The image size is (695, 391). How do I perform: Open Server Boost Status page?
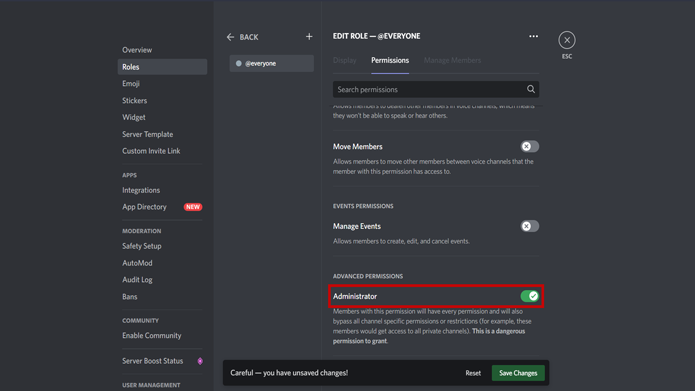coord(162,361)
